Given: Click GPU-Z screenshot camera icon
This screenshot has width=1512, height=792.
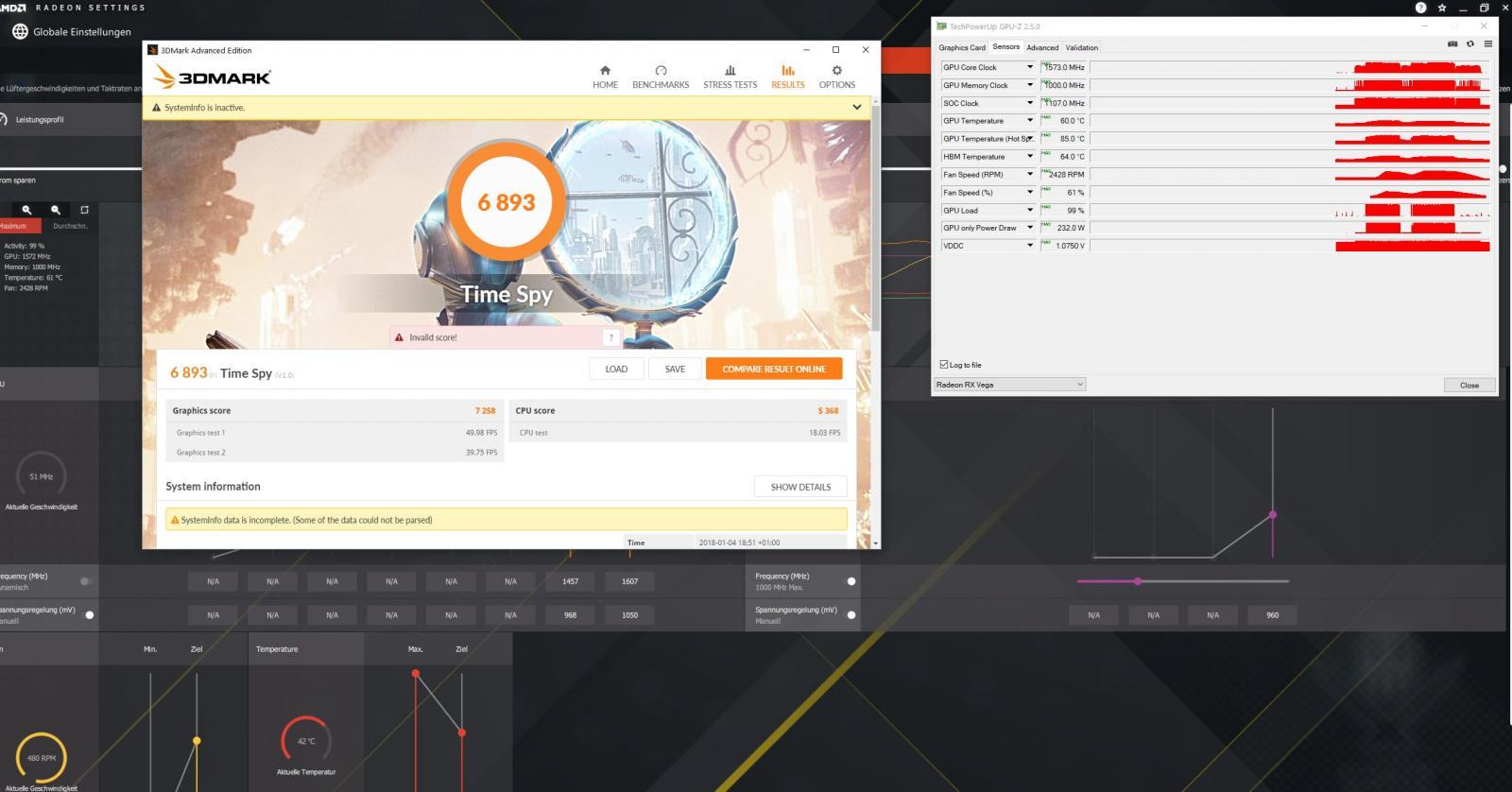Looking at the screenshot, I should click(x=1452, y=43).
